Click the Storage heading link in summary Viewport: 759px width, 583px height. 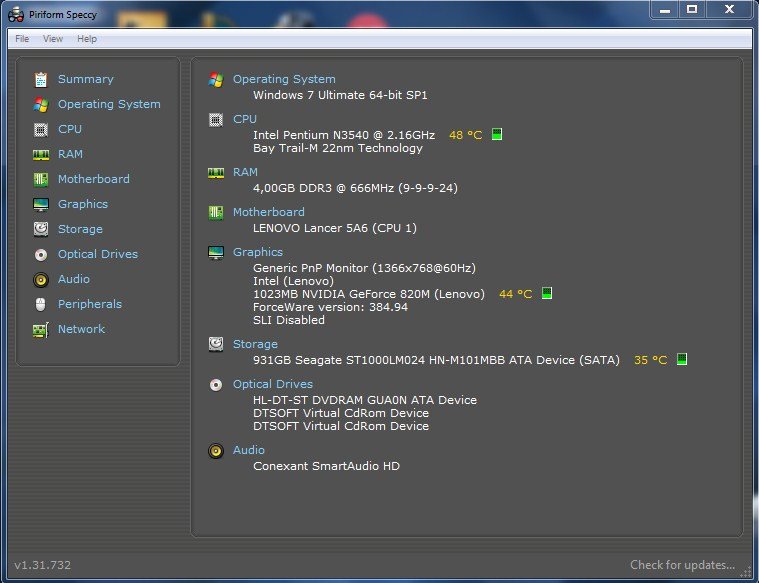point(255,344)
